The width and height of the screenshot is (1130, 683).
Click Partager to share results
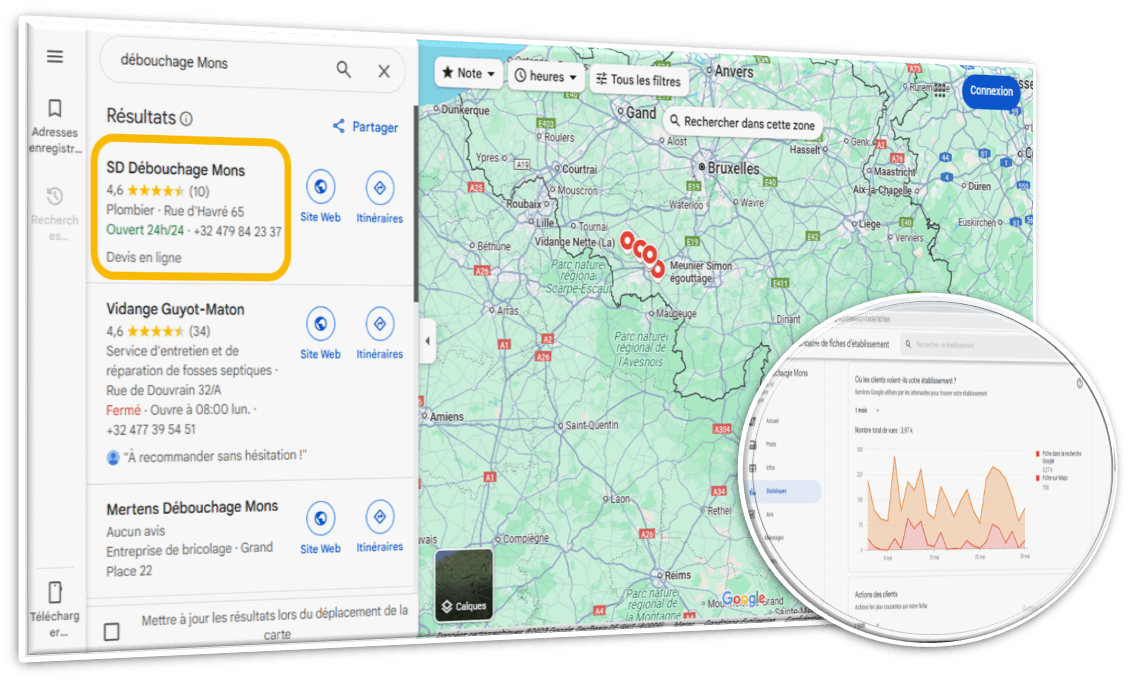365,127
